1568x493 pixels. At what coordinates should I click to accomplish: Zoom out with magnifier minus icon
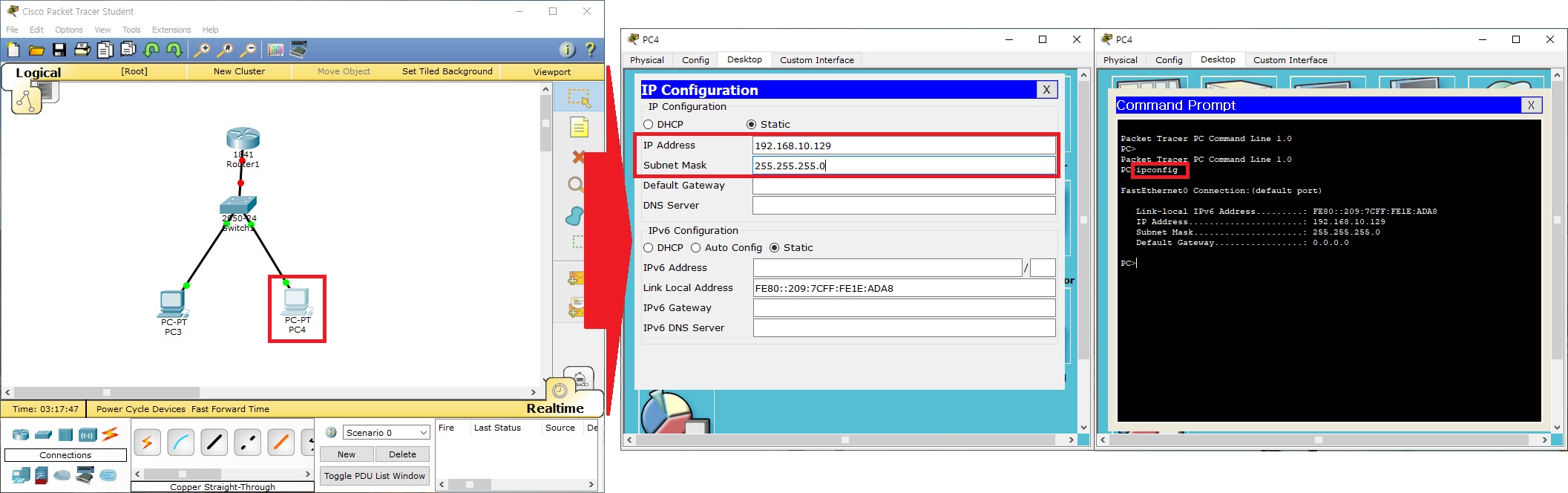pos(248,50)
